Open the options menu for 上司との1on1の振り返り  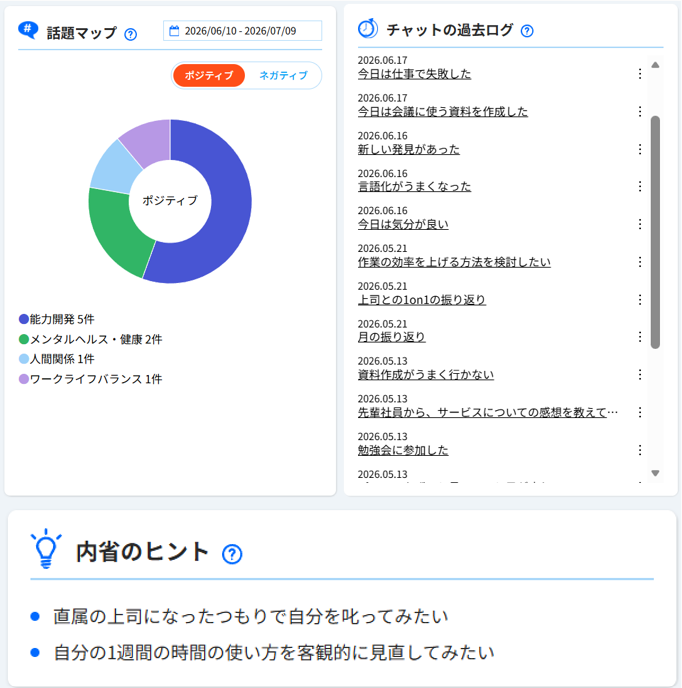point(640,300)
